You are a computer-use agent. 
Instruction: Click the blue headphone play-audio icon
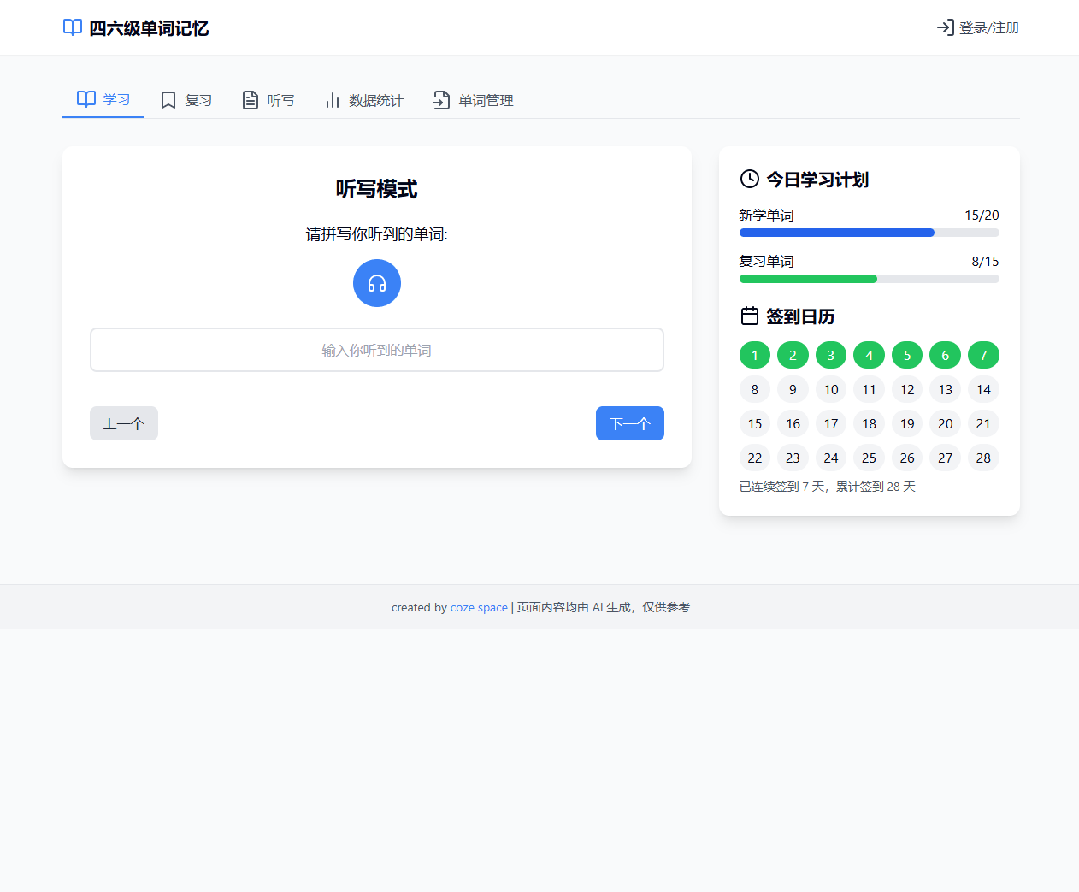click(377, 283)
